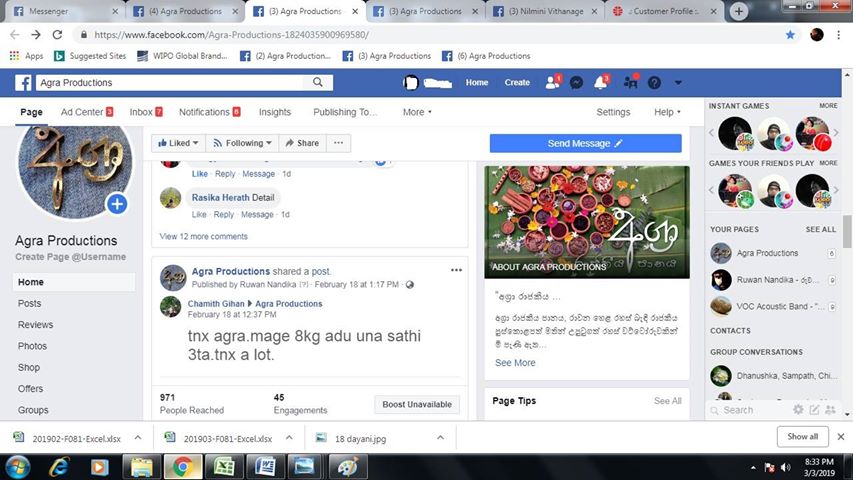Reload the page in Chrome
This screenshot has height=480, width=853.
click(57, 35)
